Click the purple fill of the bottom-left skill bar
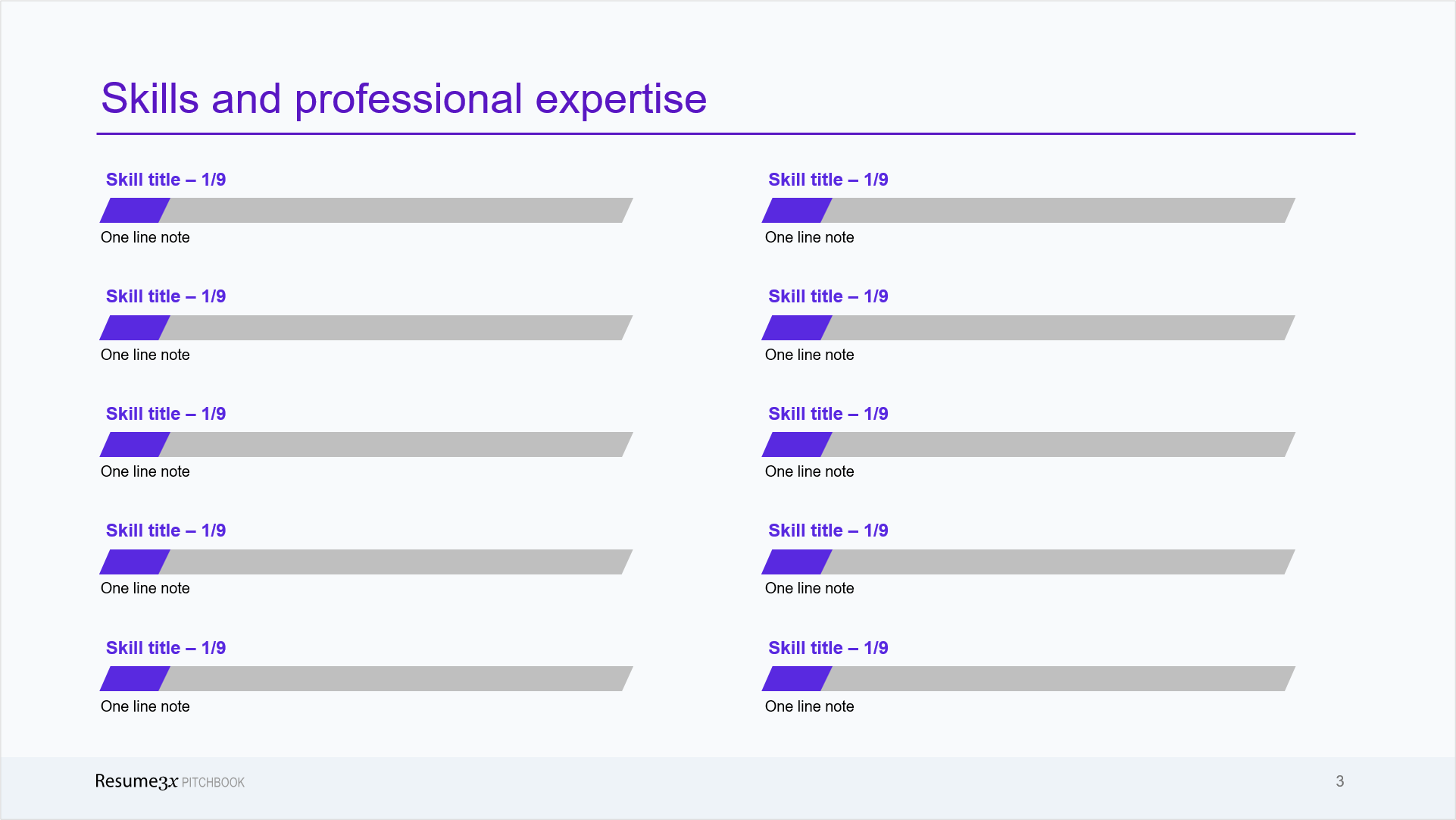The image size is (1456, 820). click(135, 679)
